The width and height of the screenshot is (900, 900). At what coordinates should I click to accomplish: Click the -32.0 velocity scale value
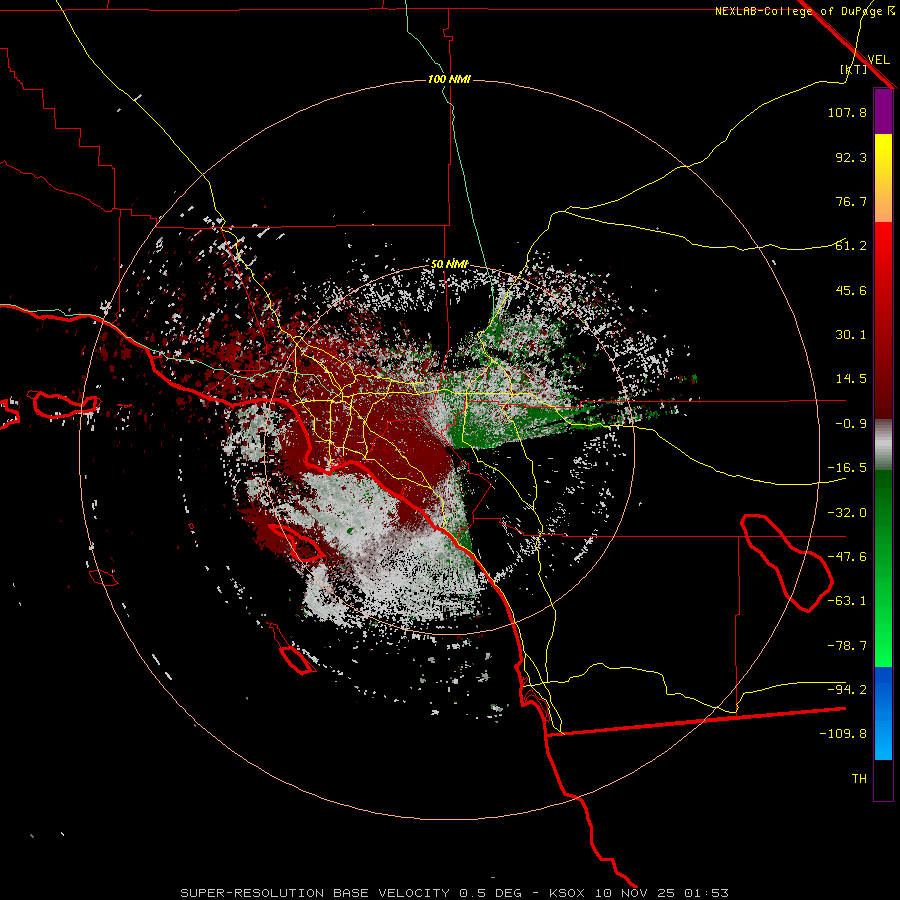847,513
